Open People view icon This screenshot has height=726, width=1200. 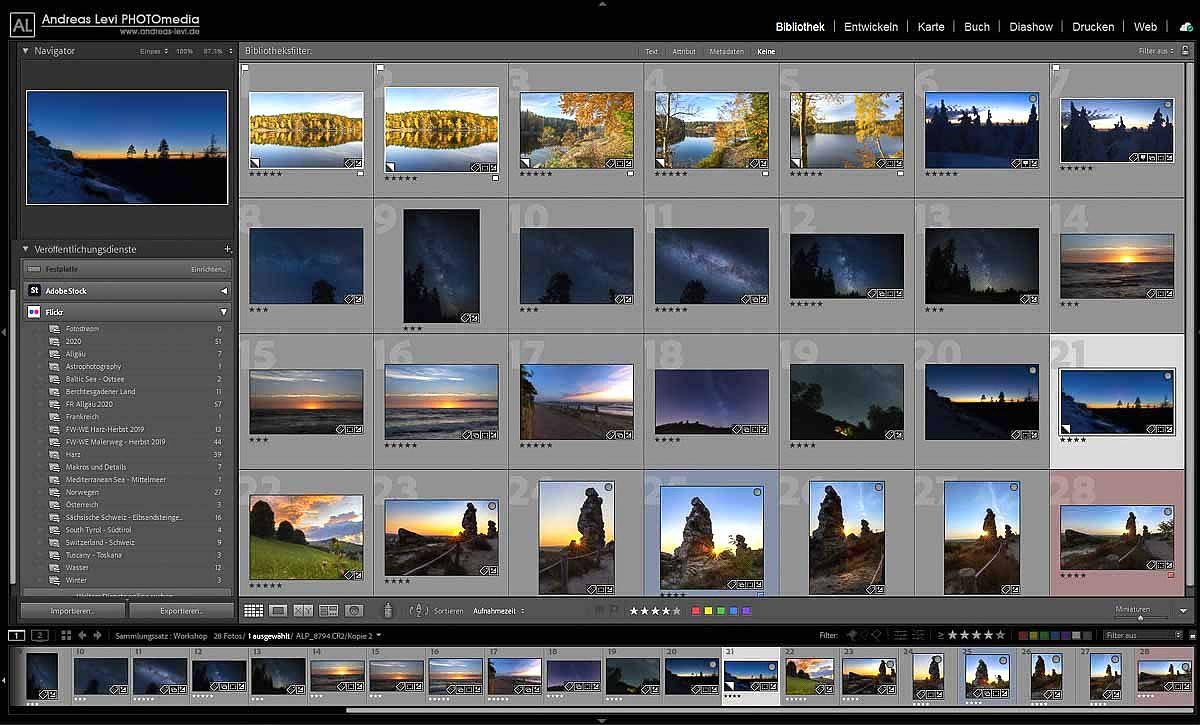click(x=353, y=610)
